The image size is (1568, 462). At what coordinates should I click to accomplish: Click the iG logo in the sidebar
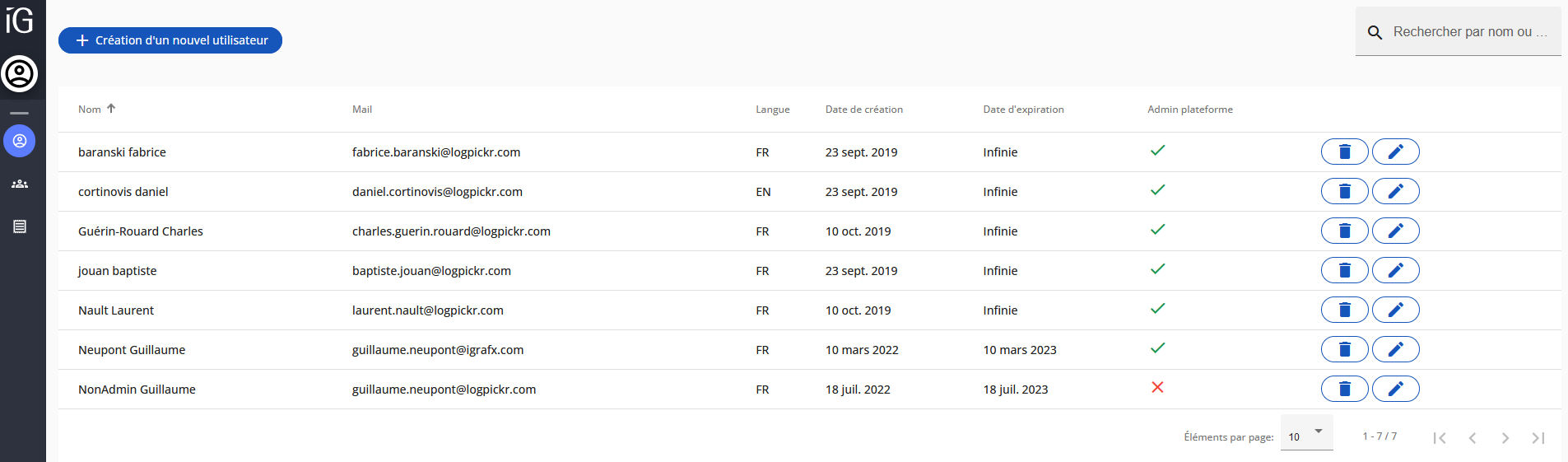(20, 21)
